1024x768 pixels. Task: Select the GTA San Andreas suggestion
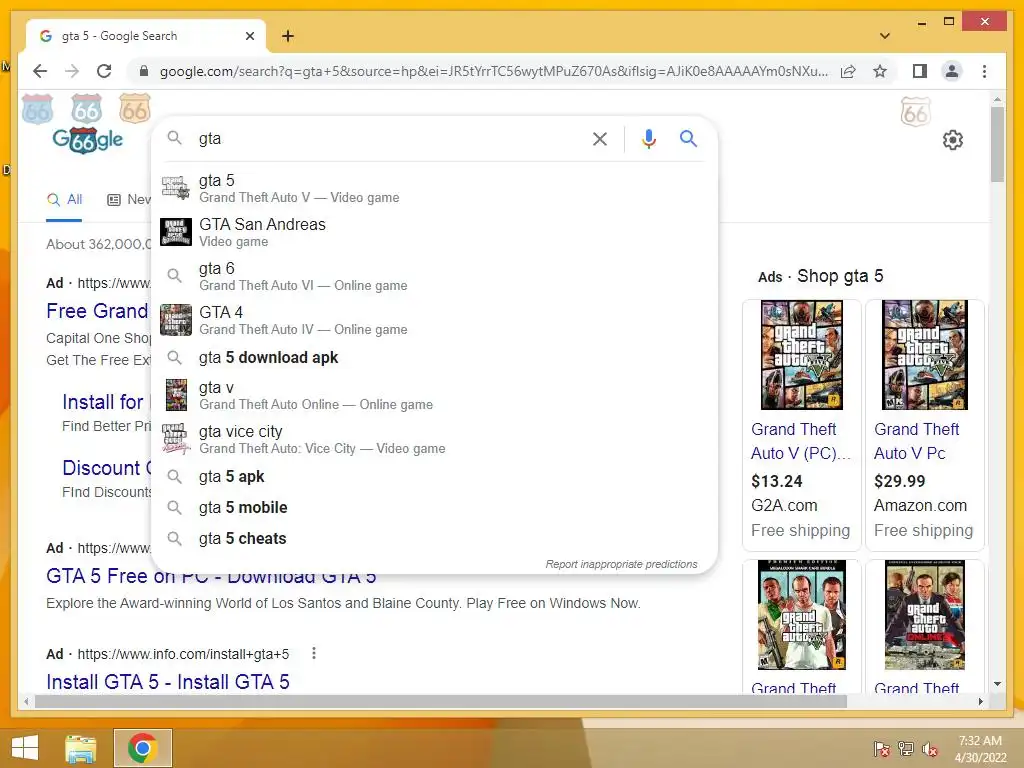click(x=434, y=232)
